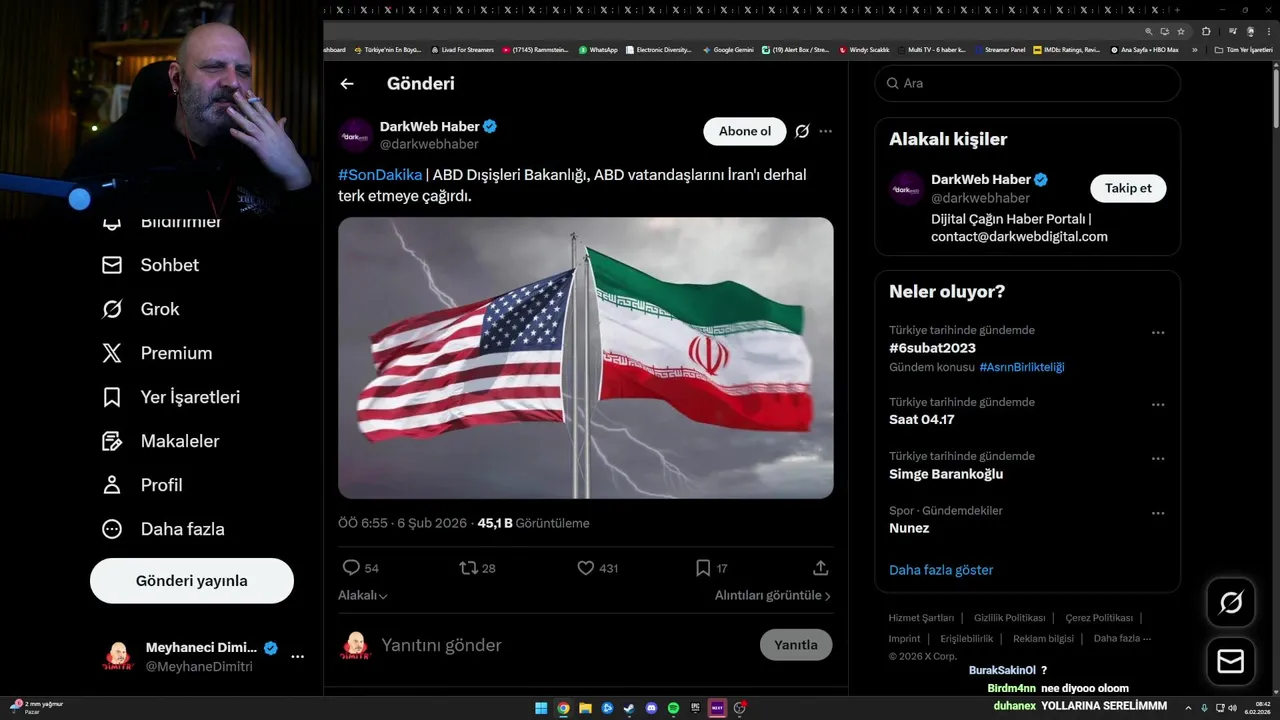Open Yer İşaretleri bookmarks in sidebar
The image size is (1280, 720).
171,397
